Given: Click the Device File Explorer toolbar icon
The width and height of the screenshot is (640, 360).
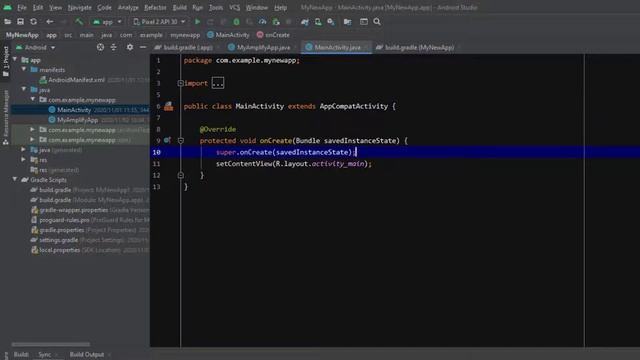Looking at the screenshot, I should [347, 22].
